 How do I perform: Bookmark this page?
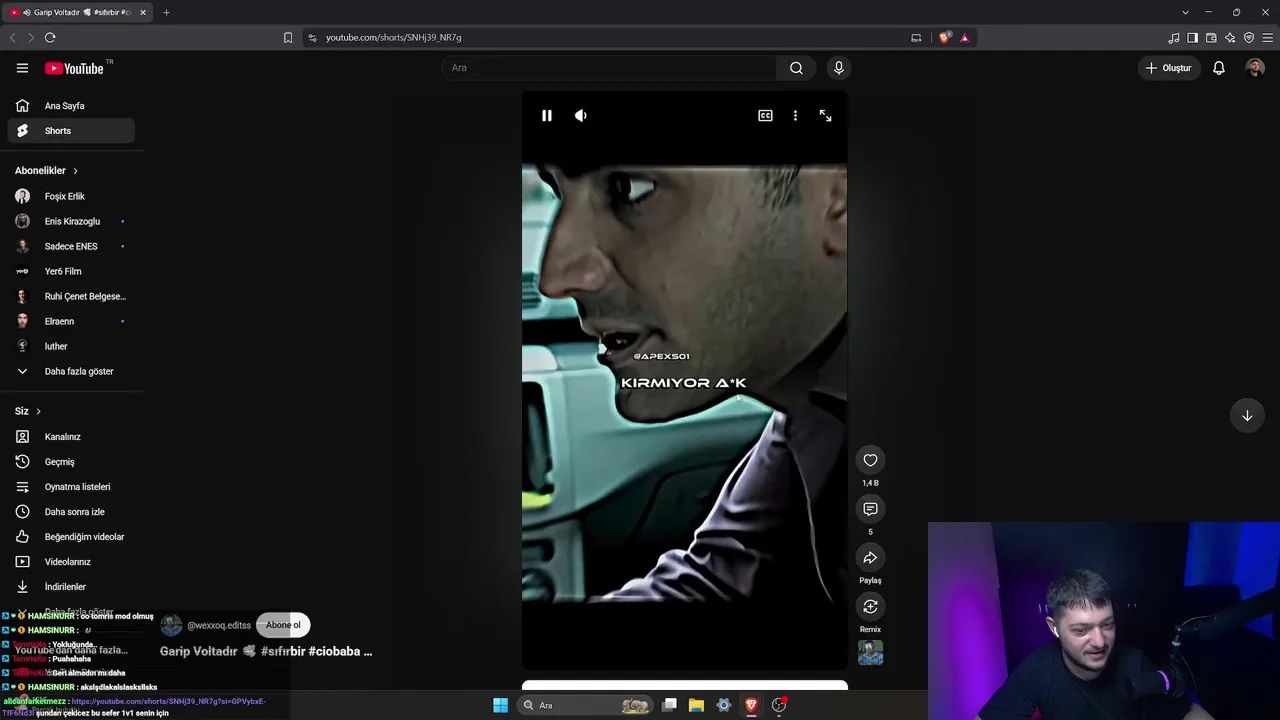point(288,38)
